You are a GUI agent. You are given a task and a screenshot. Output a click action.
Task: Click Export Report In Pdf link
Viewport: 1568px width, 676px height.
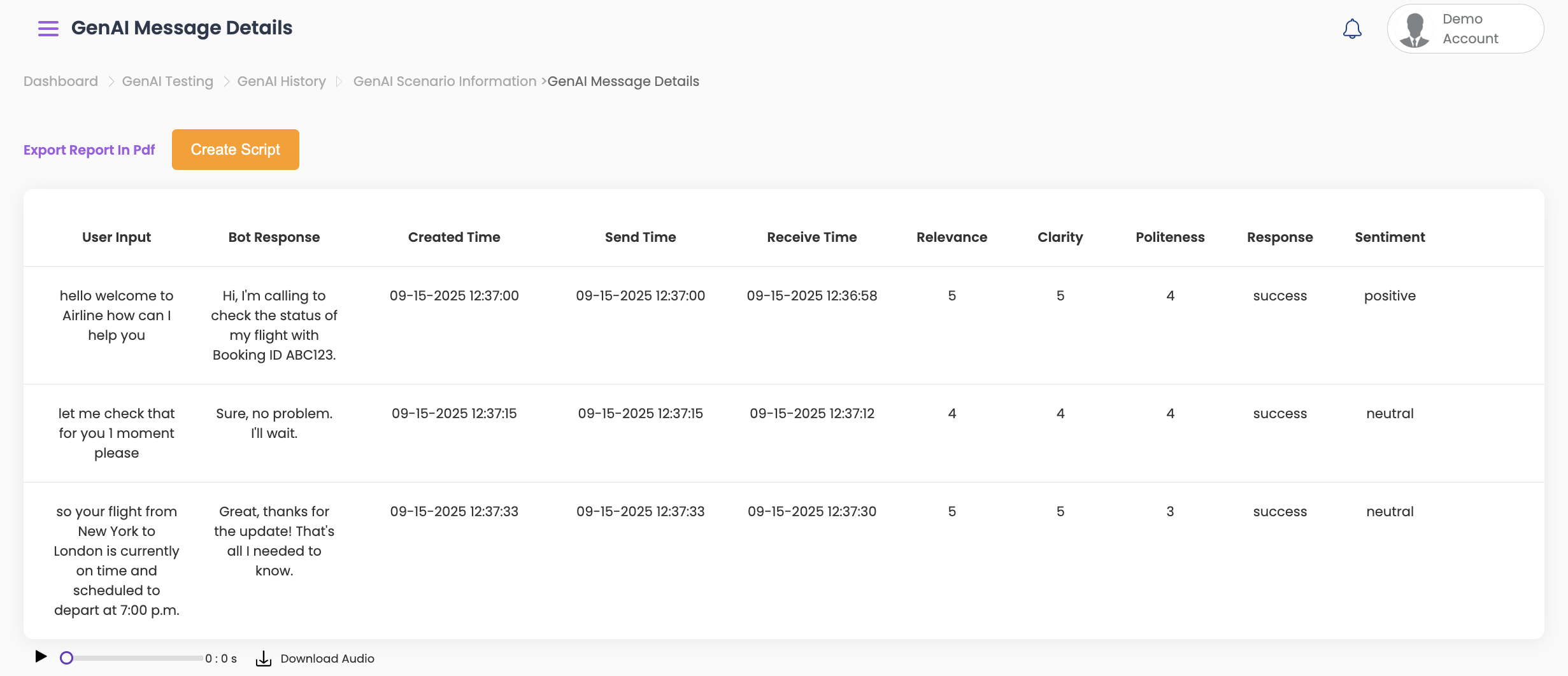(89, 150)
